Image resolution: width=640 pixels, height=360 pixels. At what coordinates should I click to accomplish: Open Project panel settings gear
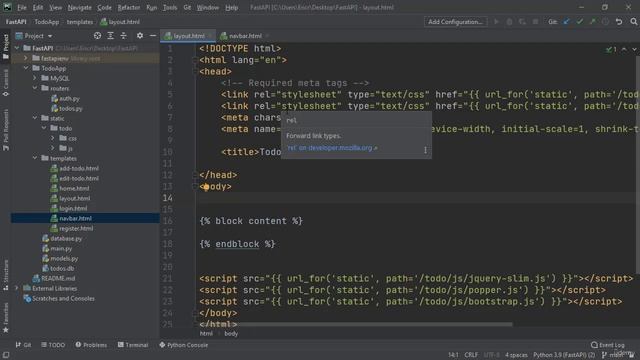click(140, 36)
